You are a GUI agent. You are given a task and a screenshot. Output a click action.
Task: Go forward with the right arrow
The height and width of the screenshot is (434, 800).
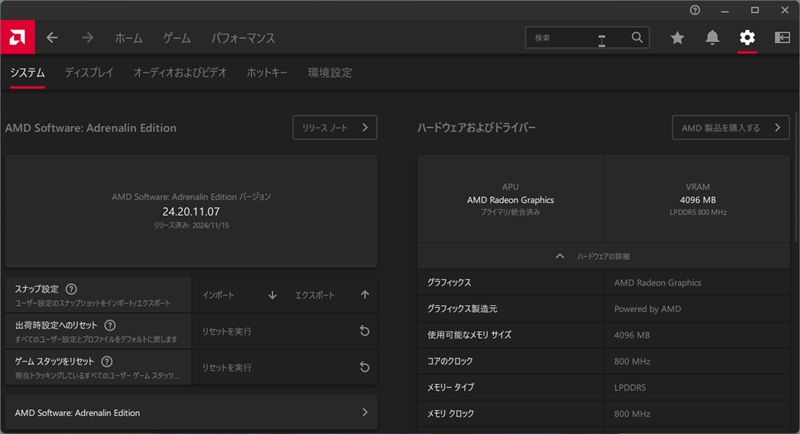88,38
